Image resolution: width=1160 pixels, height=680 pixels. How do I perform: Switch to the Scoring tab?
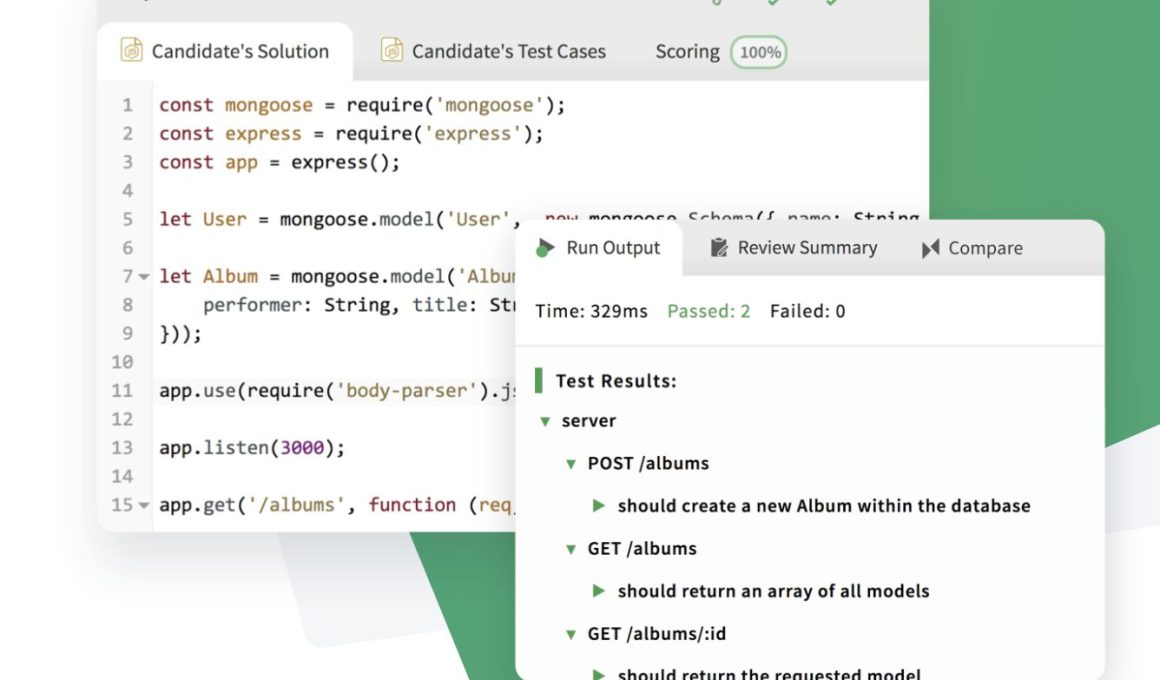[687, 52]
